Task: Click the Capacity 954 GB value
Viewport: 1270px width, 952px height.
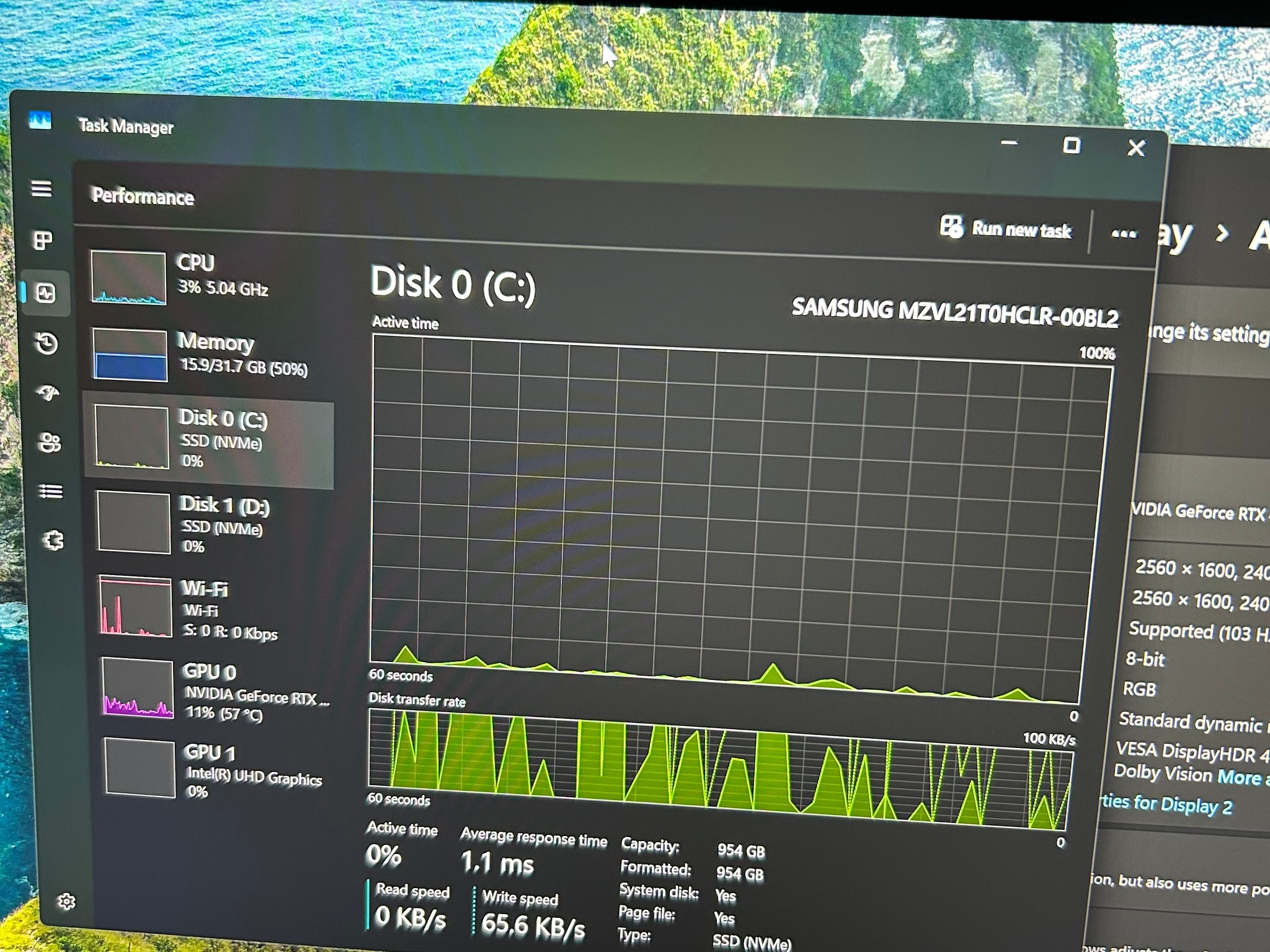Action: (x=741, y=851)
